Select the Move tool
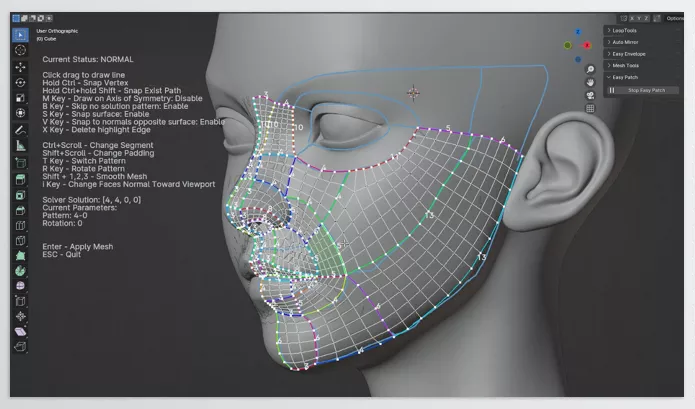Viewport: 695px width, 409px height. (x=20, y=66)
